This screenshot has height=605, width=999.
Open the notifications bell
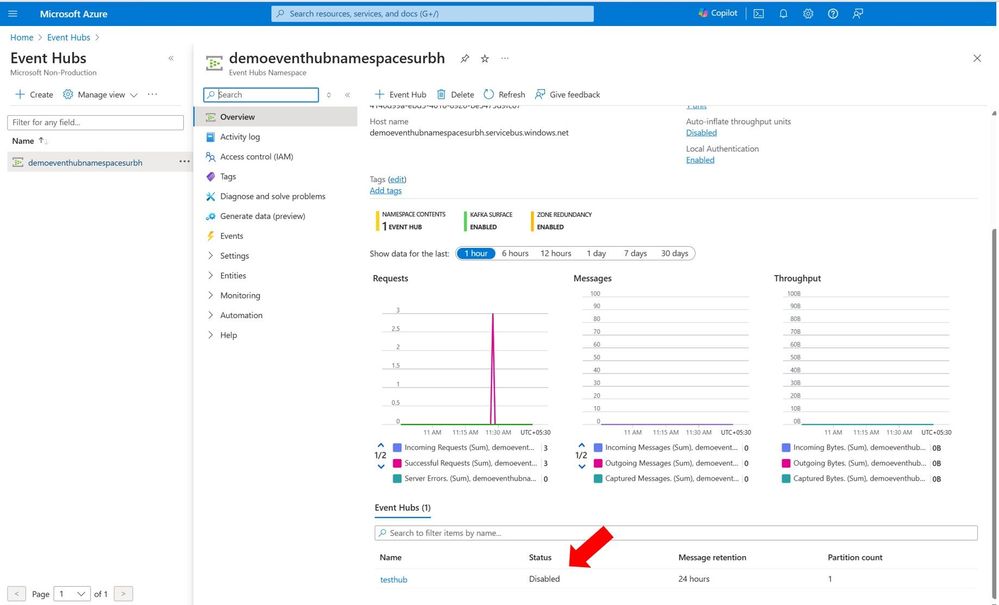click(x=783, y=13)
